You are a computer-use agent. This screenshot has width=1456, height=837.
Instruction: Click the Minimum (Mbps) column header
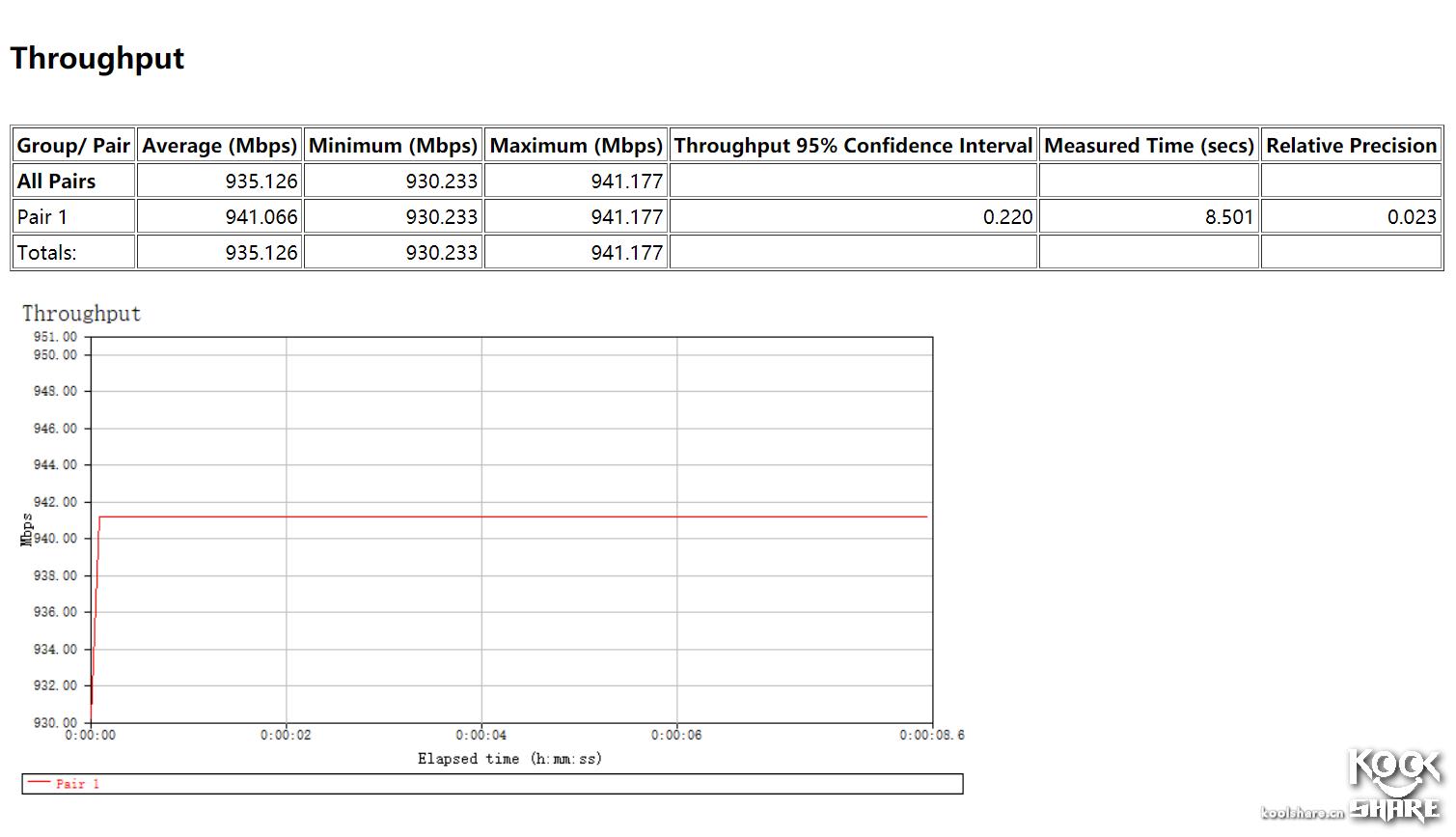[x=393, y=145]
